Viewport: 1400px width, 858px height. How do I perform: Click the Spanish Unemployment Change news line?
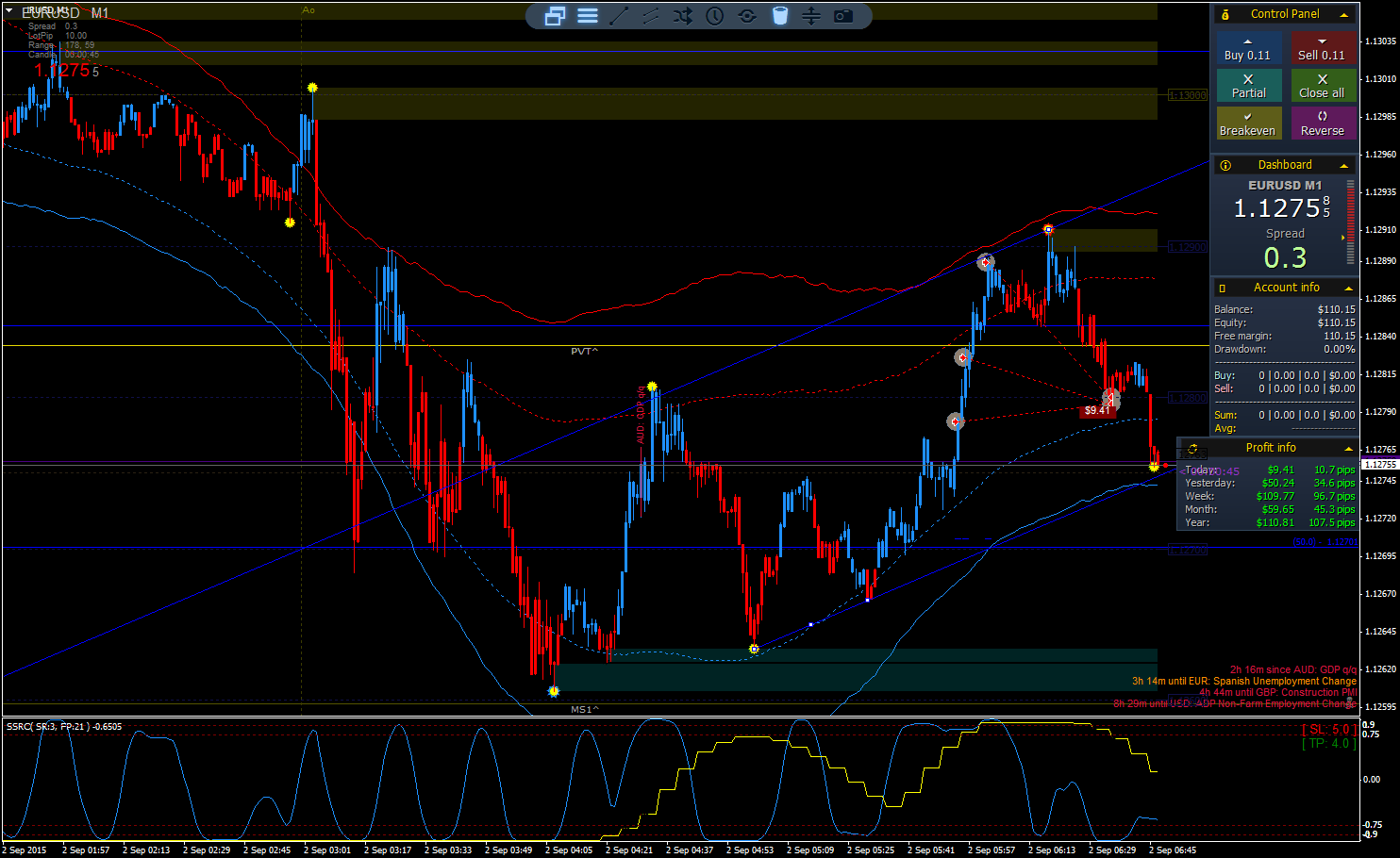(1244, 681)
